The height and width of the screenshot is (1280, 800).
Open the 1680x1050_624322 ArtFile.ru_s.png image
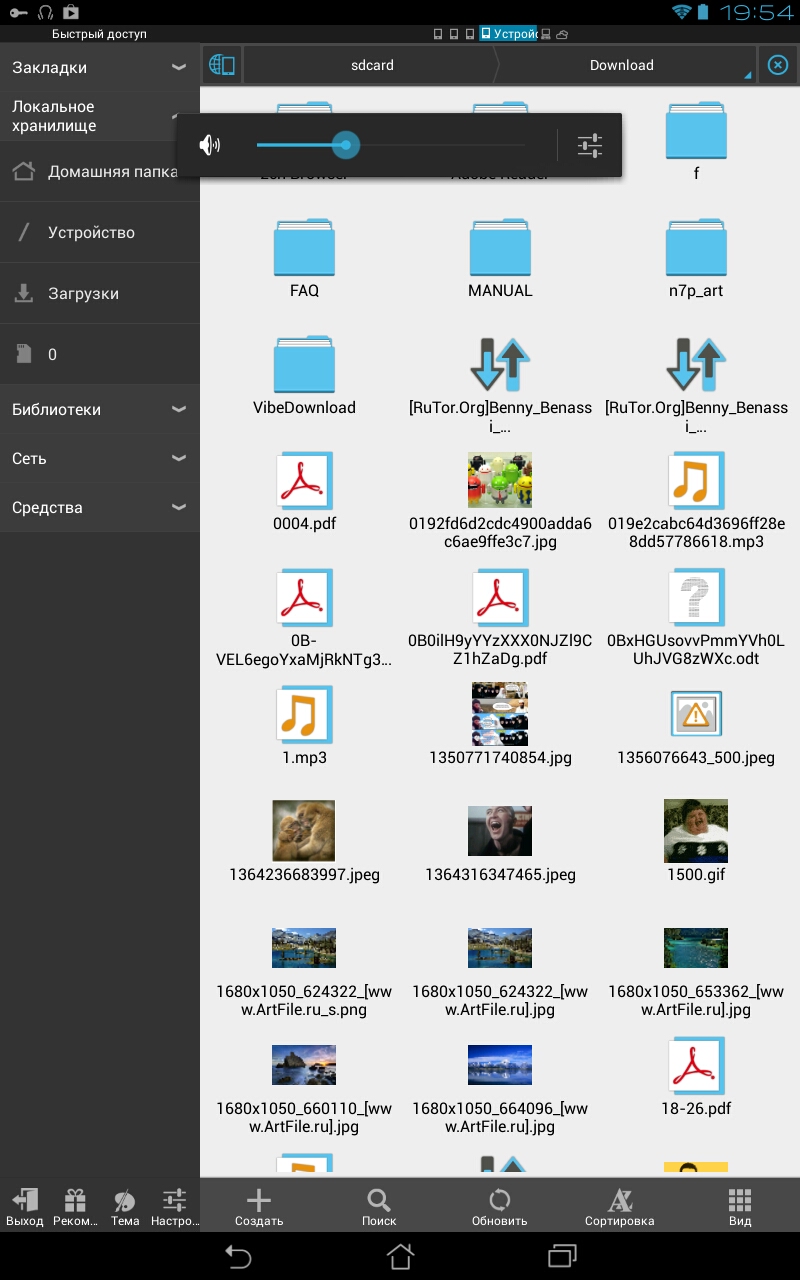[x=304, y=948]
